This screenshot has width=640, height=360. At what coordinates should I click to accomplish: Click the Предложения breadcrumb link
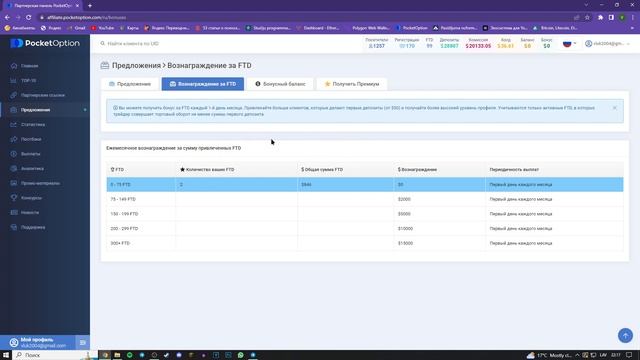pos(136,65)
